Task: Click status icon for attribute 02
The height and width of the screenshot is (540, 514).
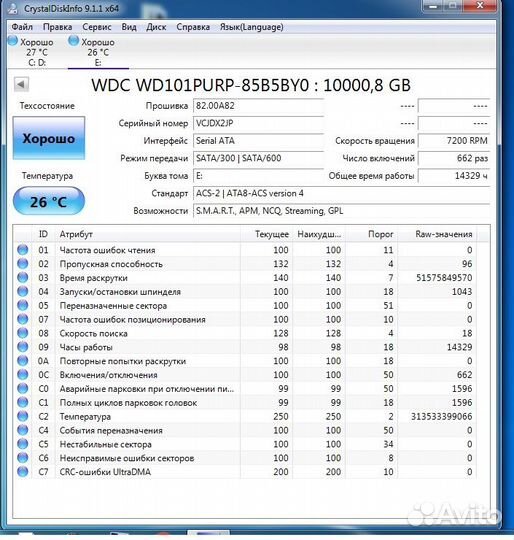Action: (23, 264)
